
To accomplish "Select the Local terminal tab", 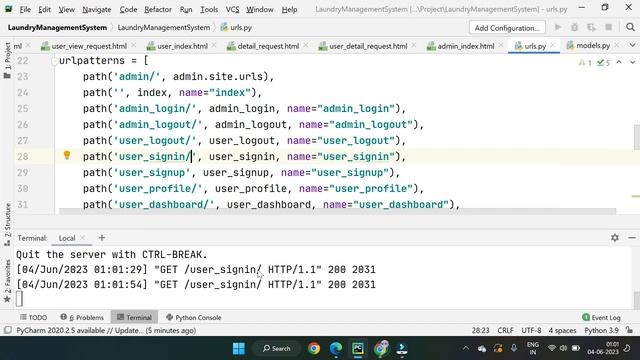I will [x=67, y=238].
